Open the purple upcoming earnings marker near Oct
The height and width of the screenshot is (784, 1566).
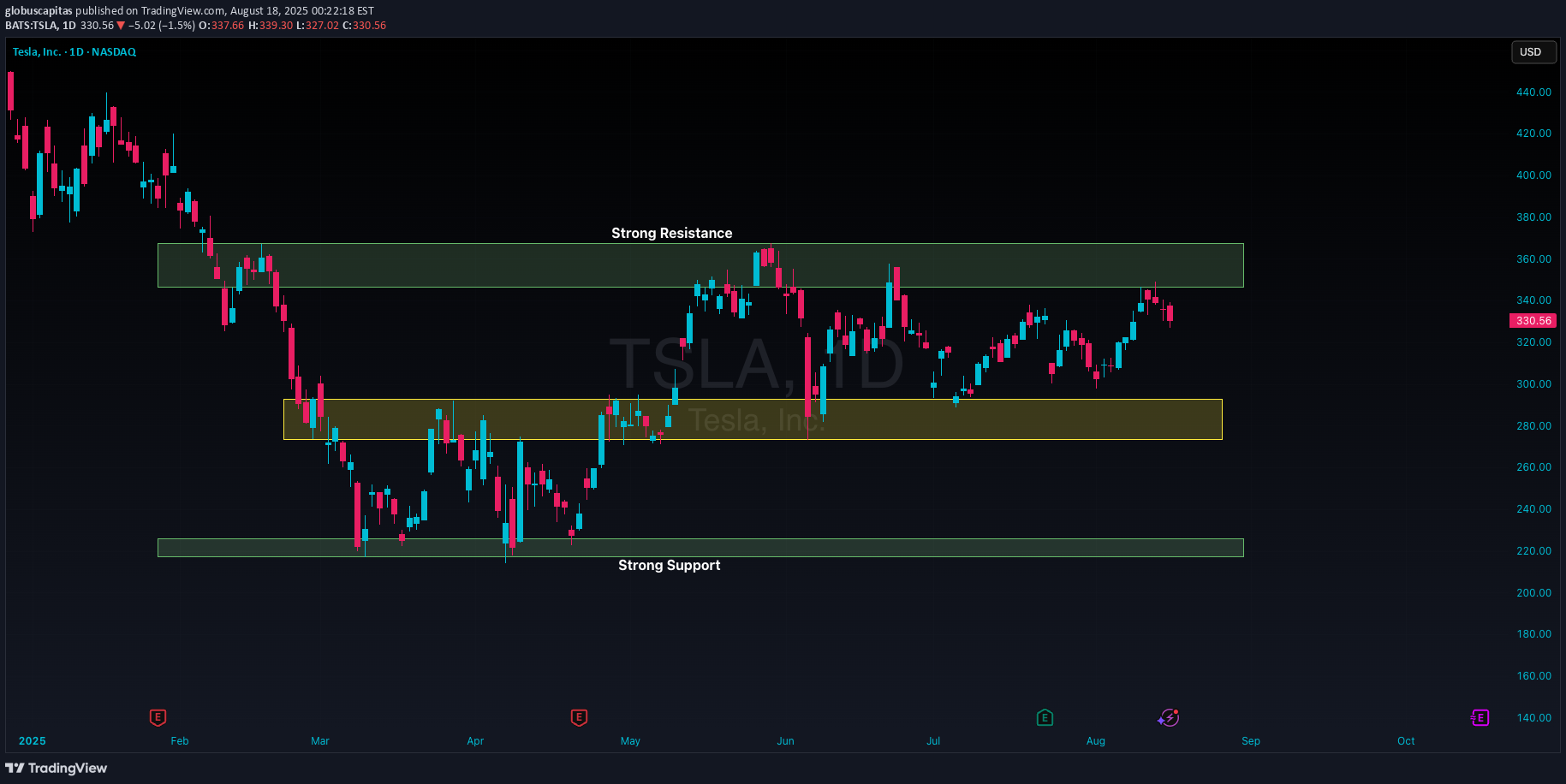pyautogui.click(x=1480, y=717)
